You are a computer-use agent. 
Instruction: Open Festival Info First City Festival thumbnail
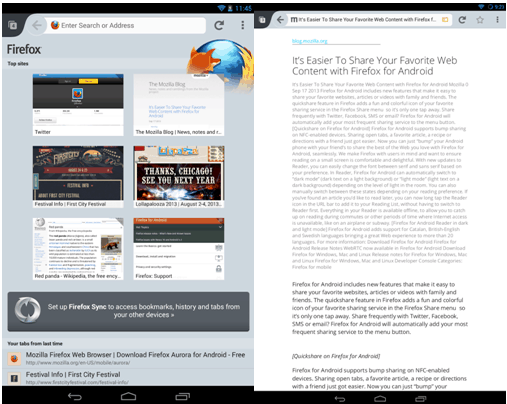pos(78,177)
